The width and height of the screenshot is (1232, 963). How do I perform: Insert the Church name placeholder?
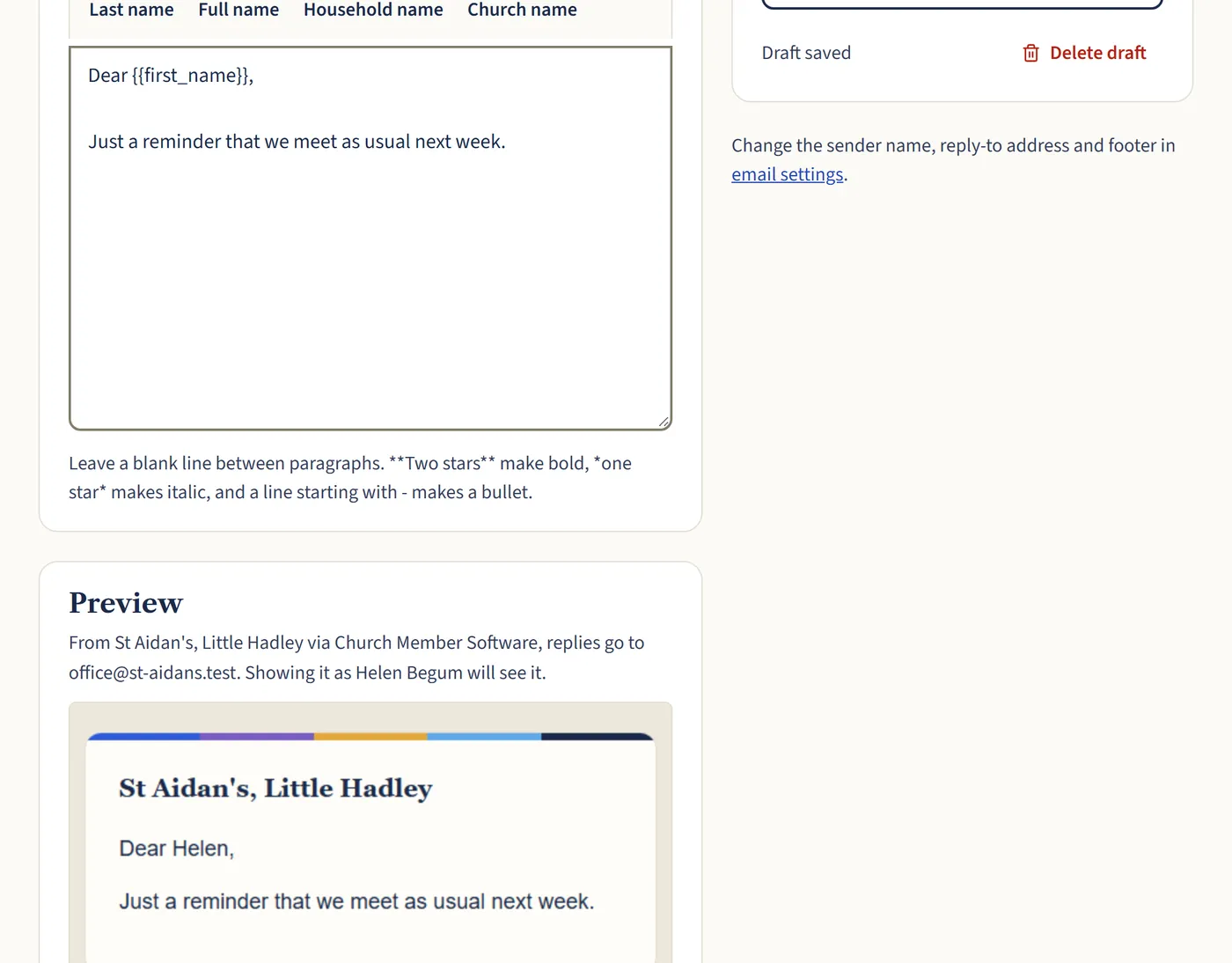522,10
